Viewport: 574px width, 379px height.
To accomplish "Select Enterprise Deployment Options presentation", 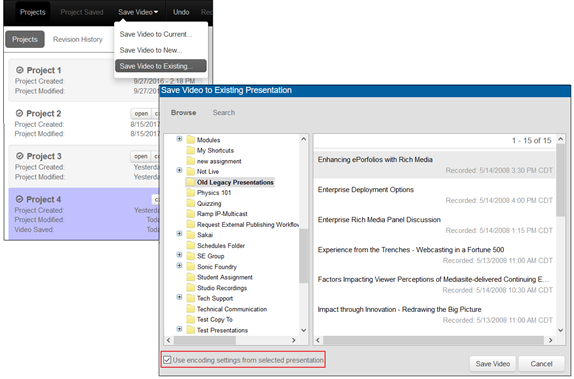I will [435, 195].
